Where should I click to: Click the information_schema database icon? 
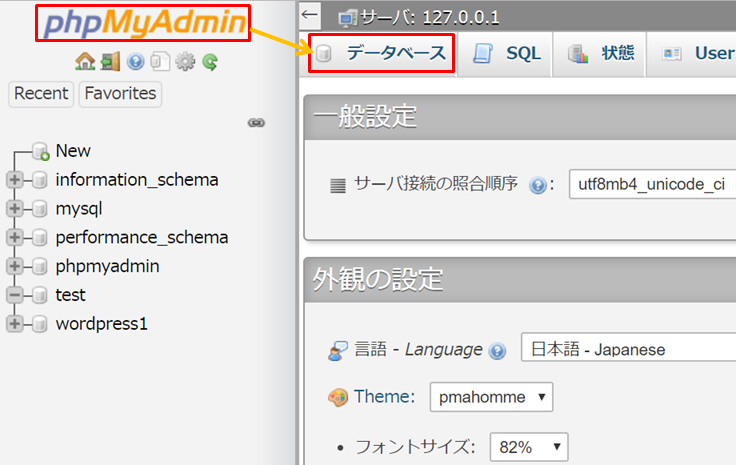click(x=40, y=180)
